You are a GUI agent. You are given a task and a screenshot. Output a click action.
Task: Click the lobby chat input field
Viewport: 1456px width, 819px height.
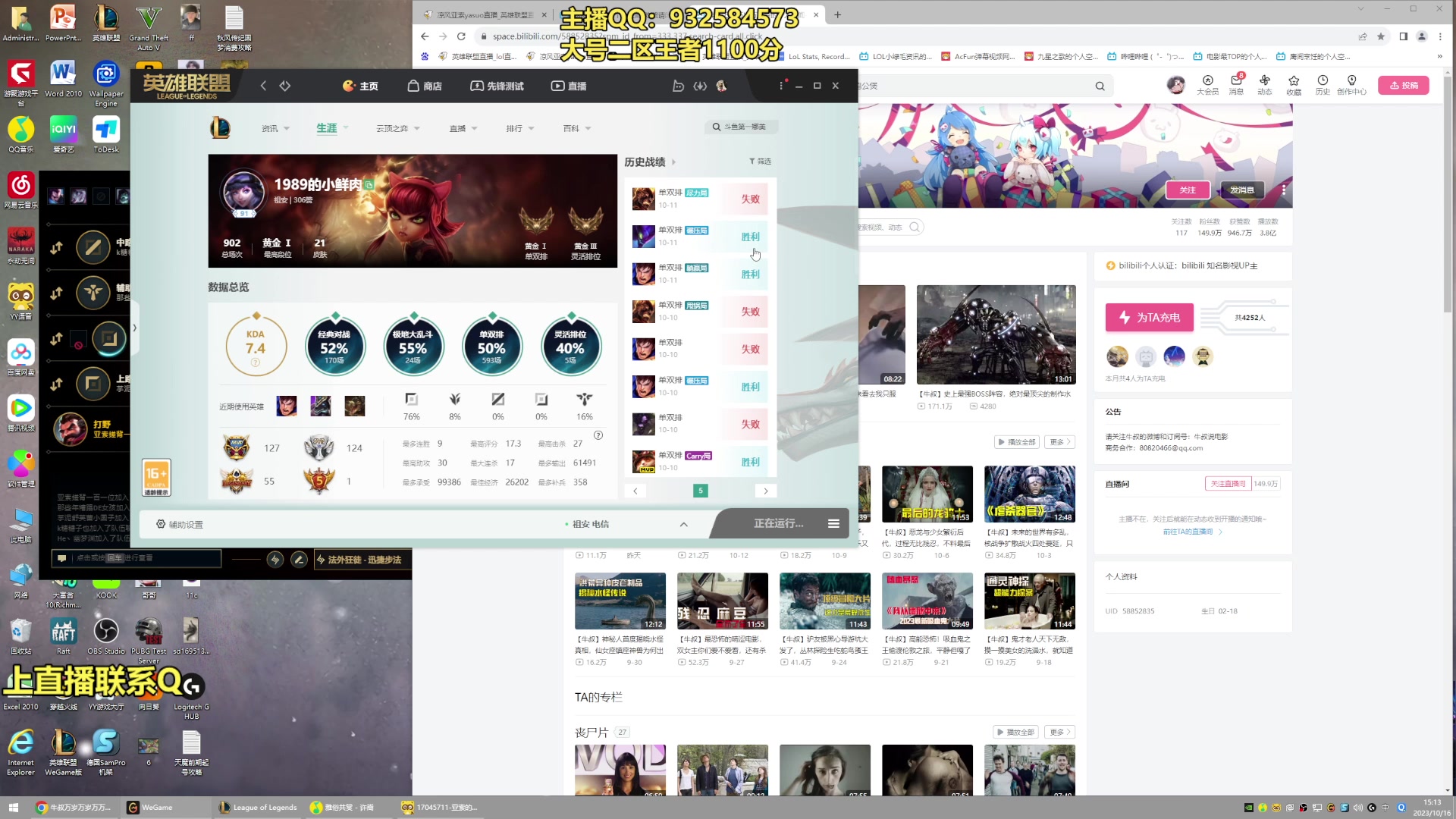[x=136, y=558]
